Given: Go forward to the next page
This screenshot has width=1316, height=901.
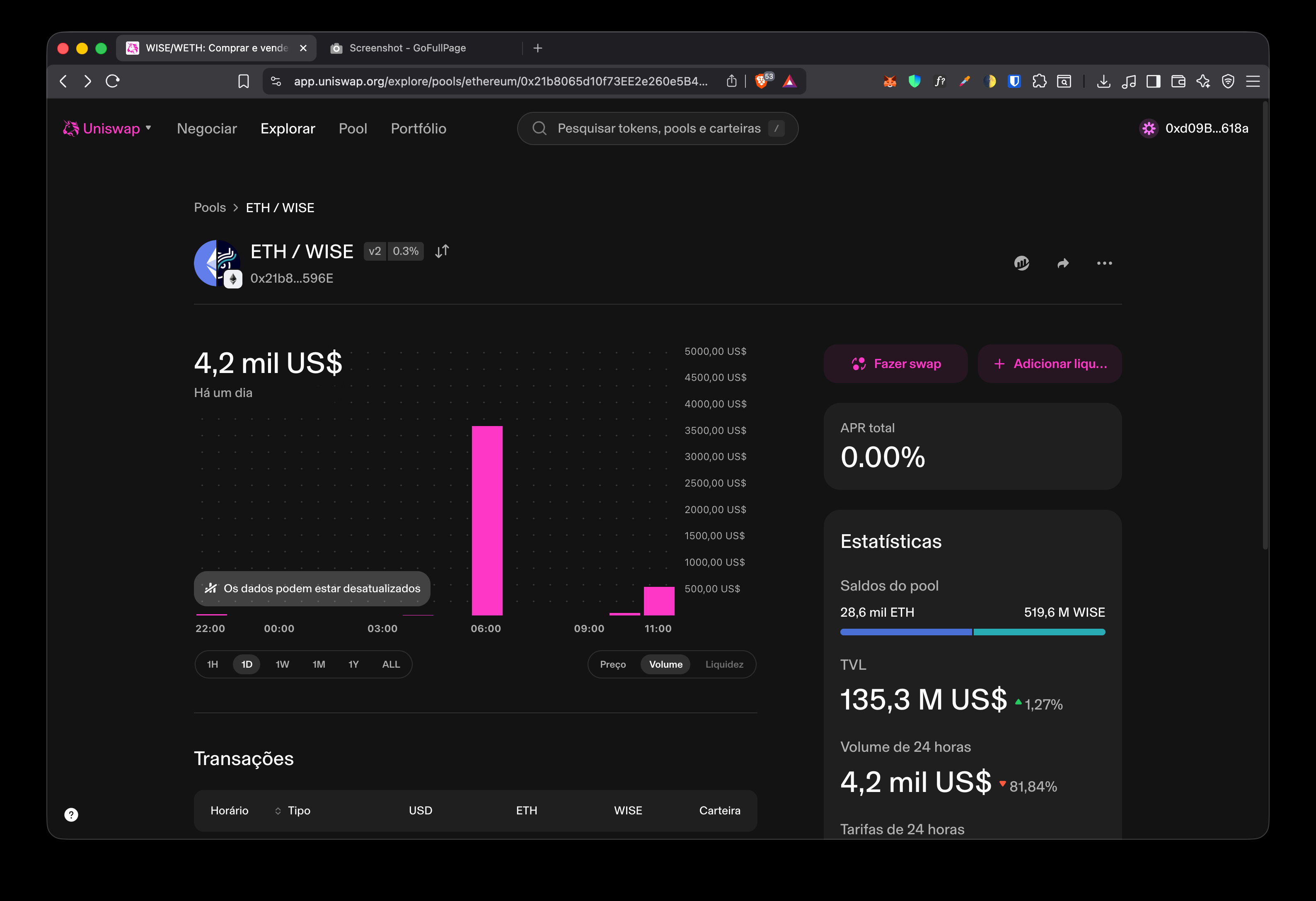Looking at the screenshot, I should click(88, 82).
